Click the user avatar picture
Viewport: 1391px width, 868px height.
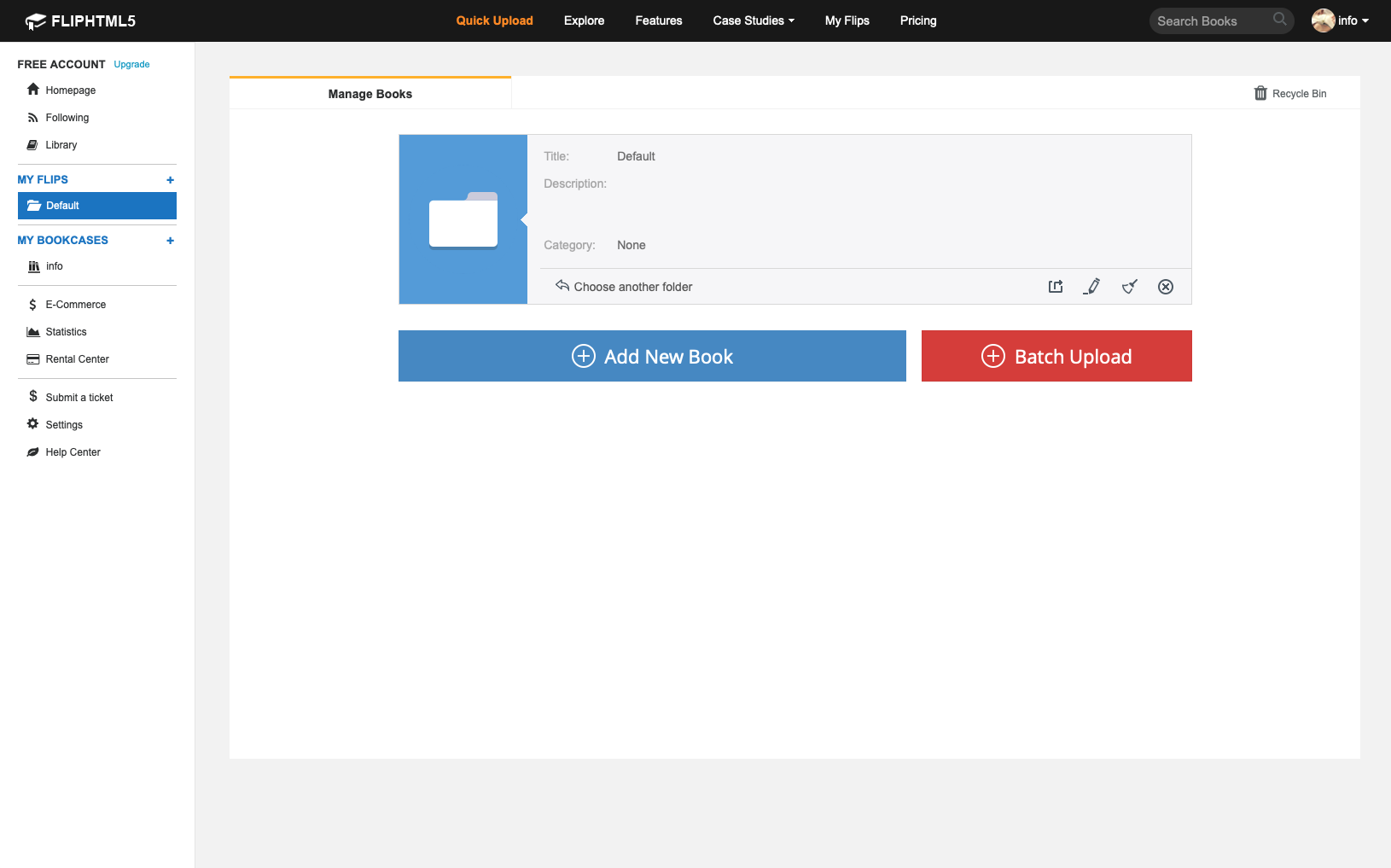coord(1323,20)
